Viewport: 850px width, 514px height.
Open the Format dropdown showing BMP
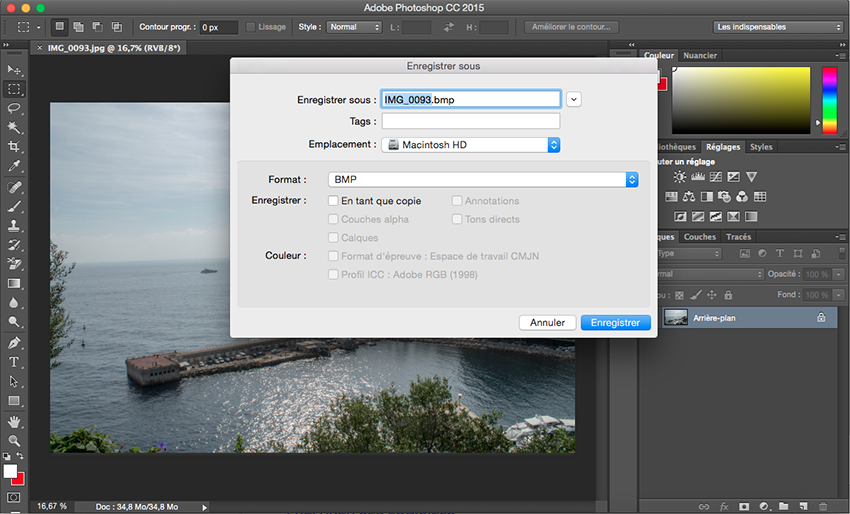click(483, 180)
